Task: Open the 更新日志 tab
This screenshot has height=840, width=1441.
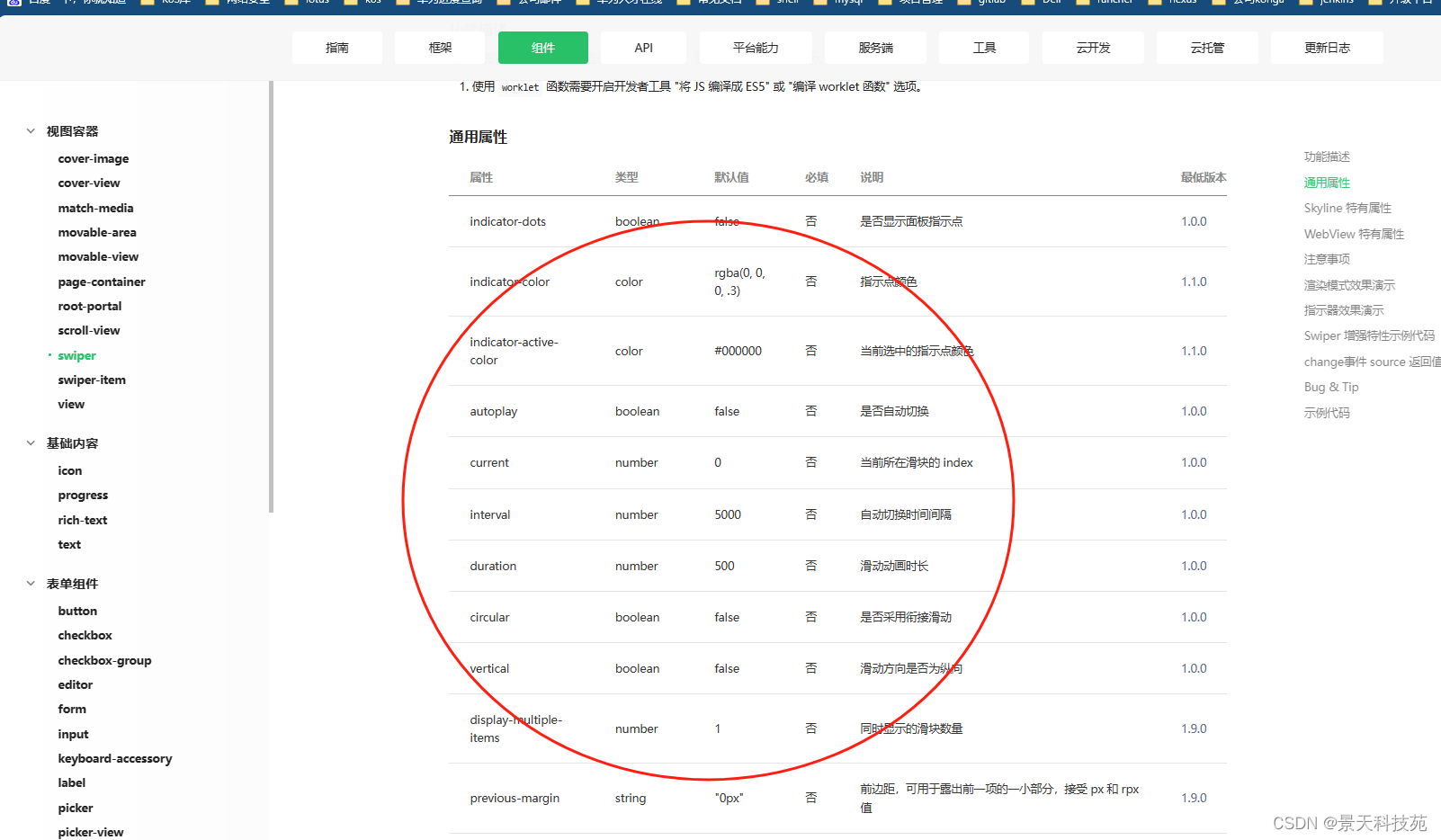Action: (1327, 48)
